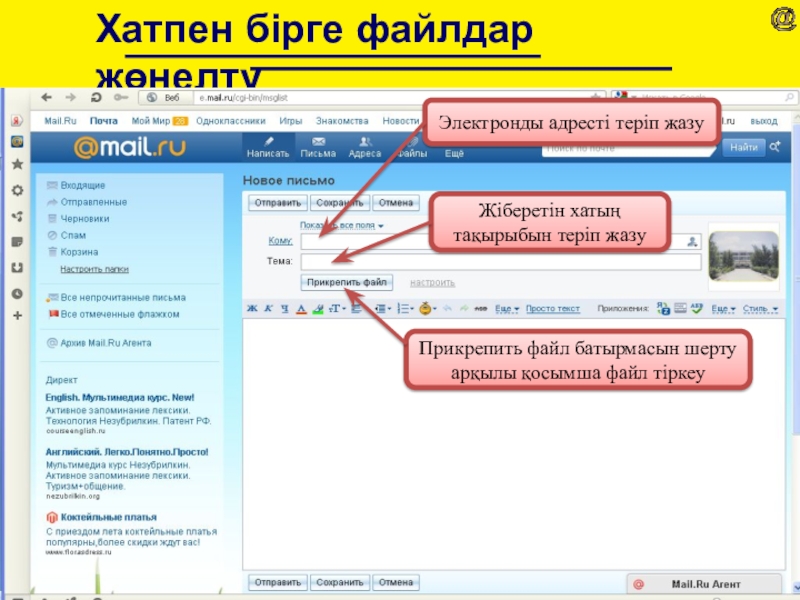Open the notes icon in the browser sidebar
Image resolution: width=800 pixels, height=600 pixels.
tap(17, 242)
